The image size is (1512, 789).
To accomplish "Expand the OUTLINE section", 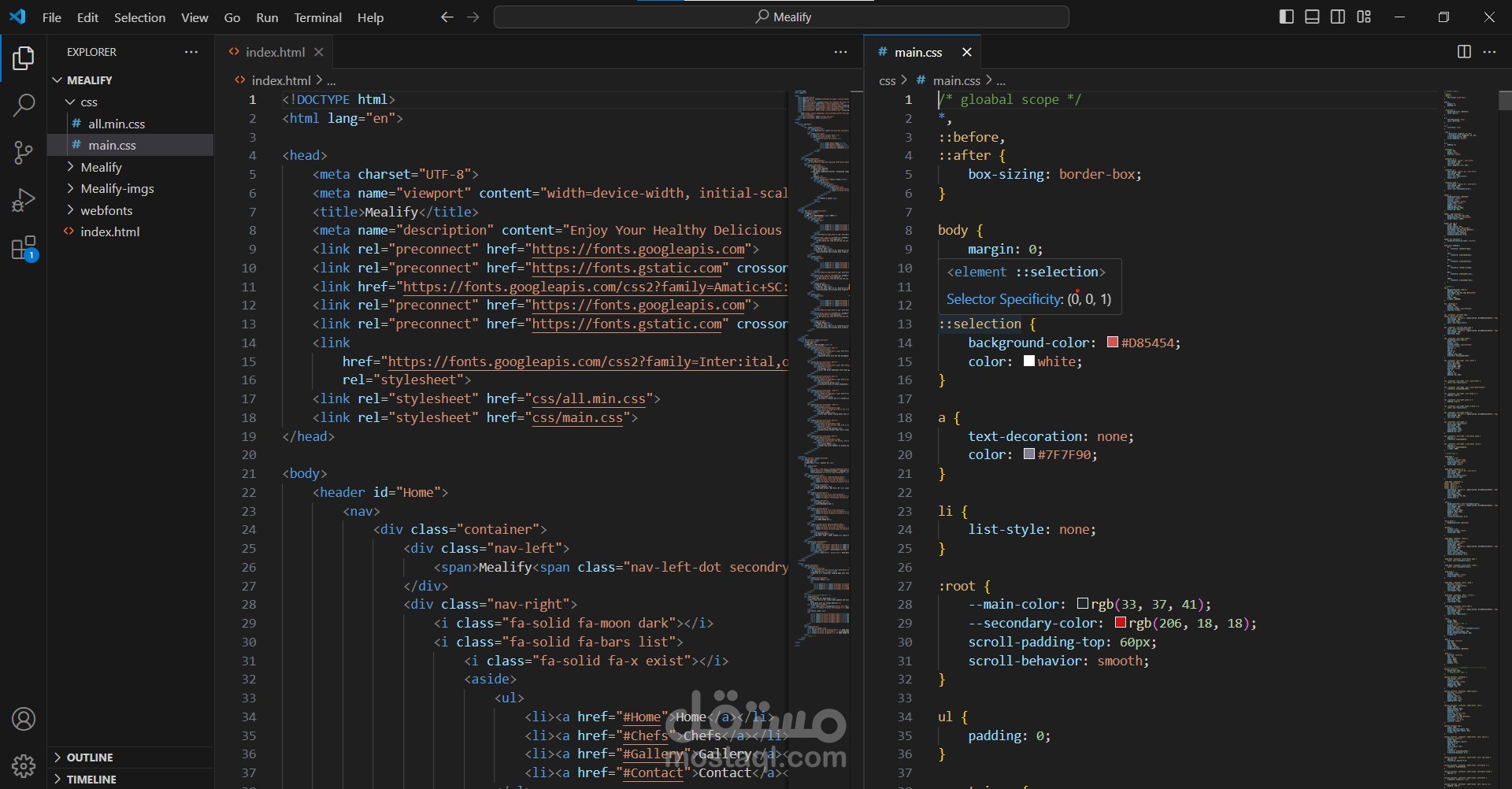I will pyautogui.click(x=131, y=758).
